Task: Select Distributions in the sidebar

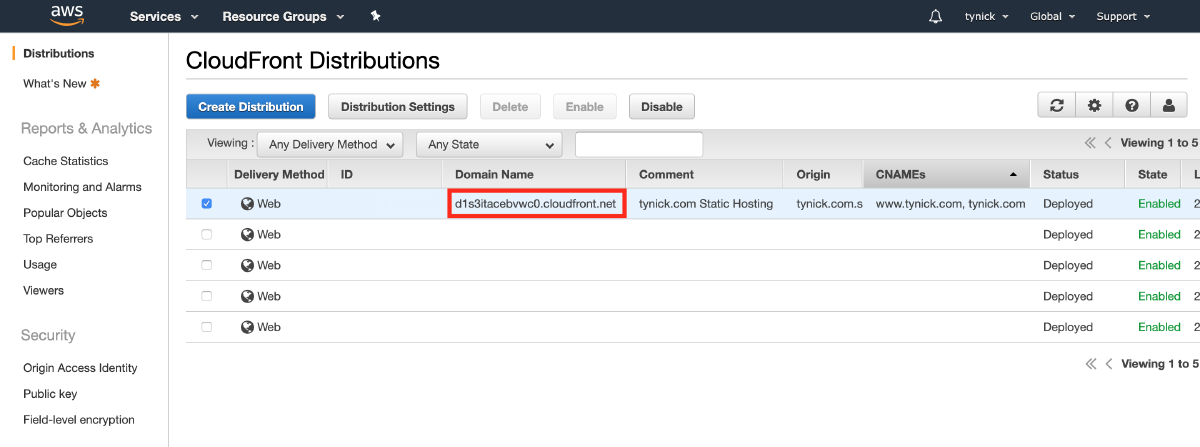Action: 59,54
